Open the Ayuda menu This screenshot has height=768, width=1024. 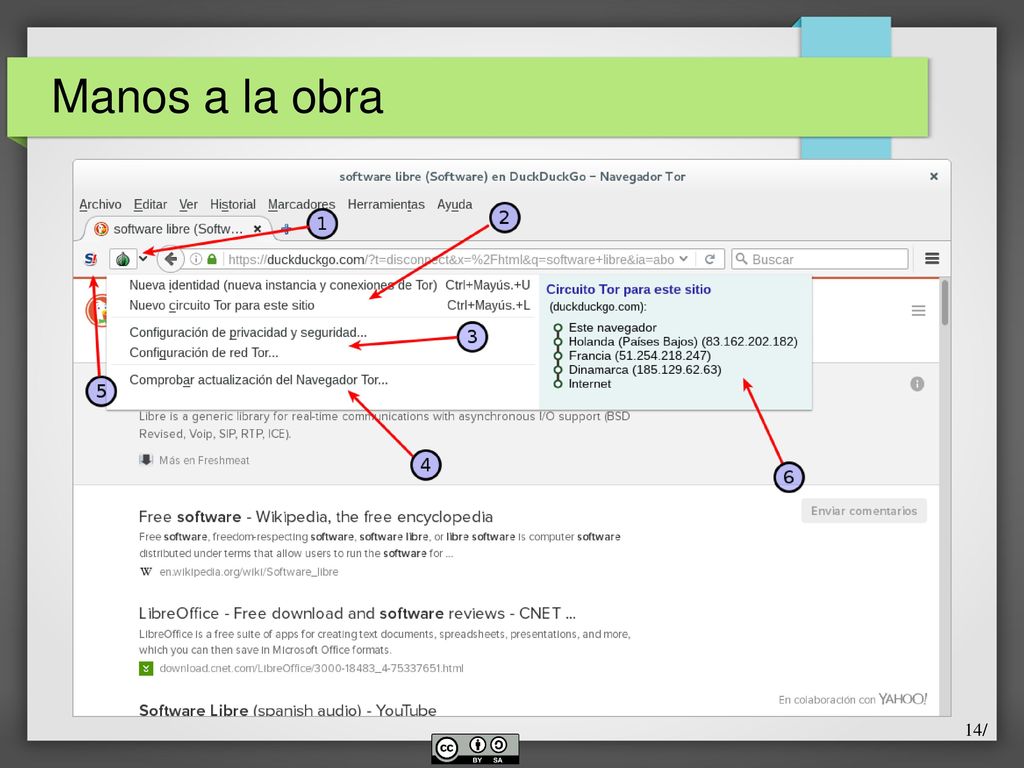tap(455, 204)
